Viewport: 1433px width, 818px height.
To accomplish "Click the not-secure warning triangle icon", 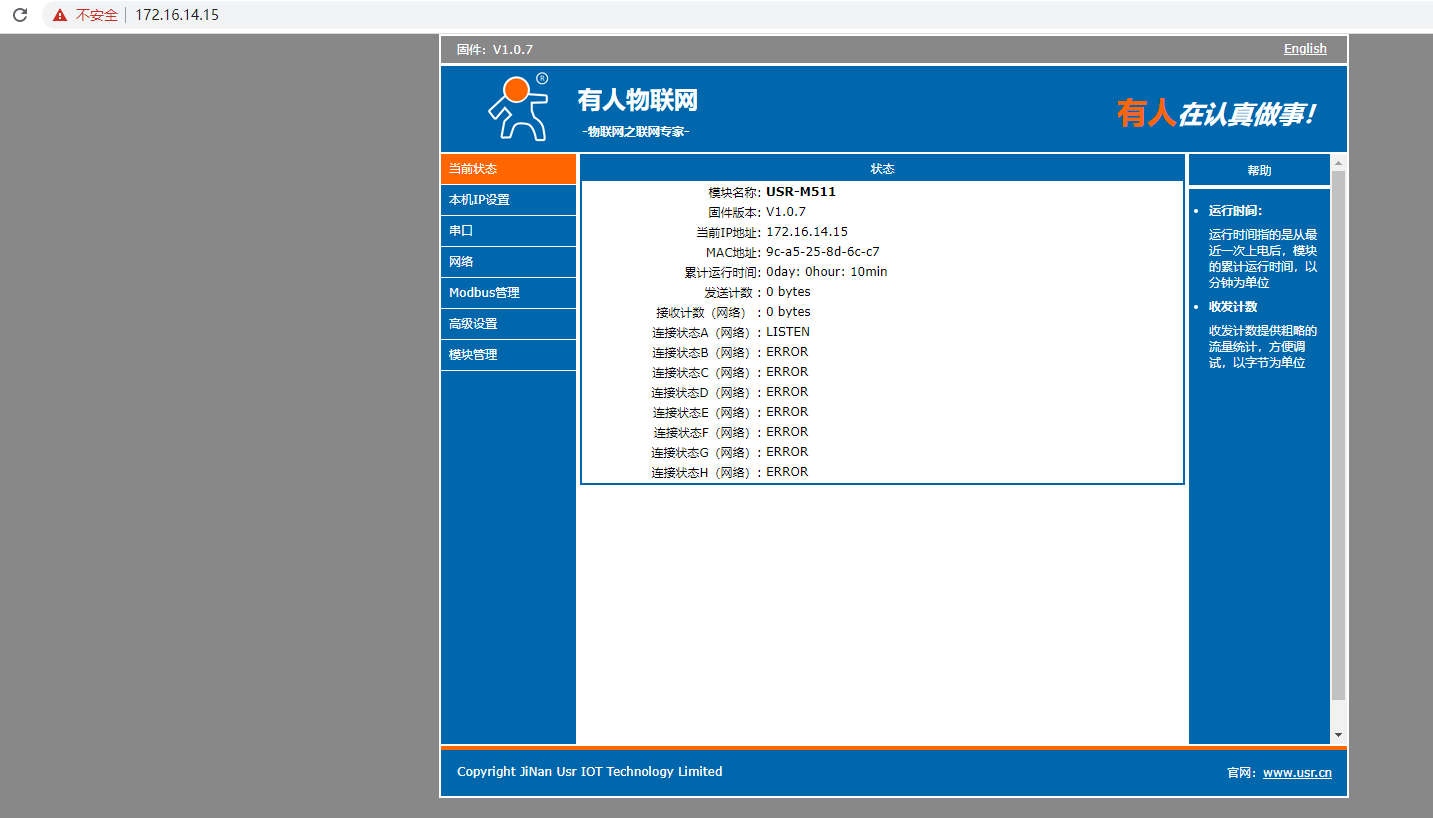I will [x=60, y=15].
